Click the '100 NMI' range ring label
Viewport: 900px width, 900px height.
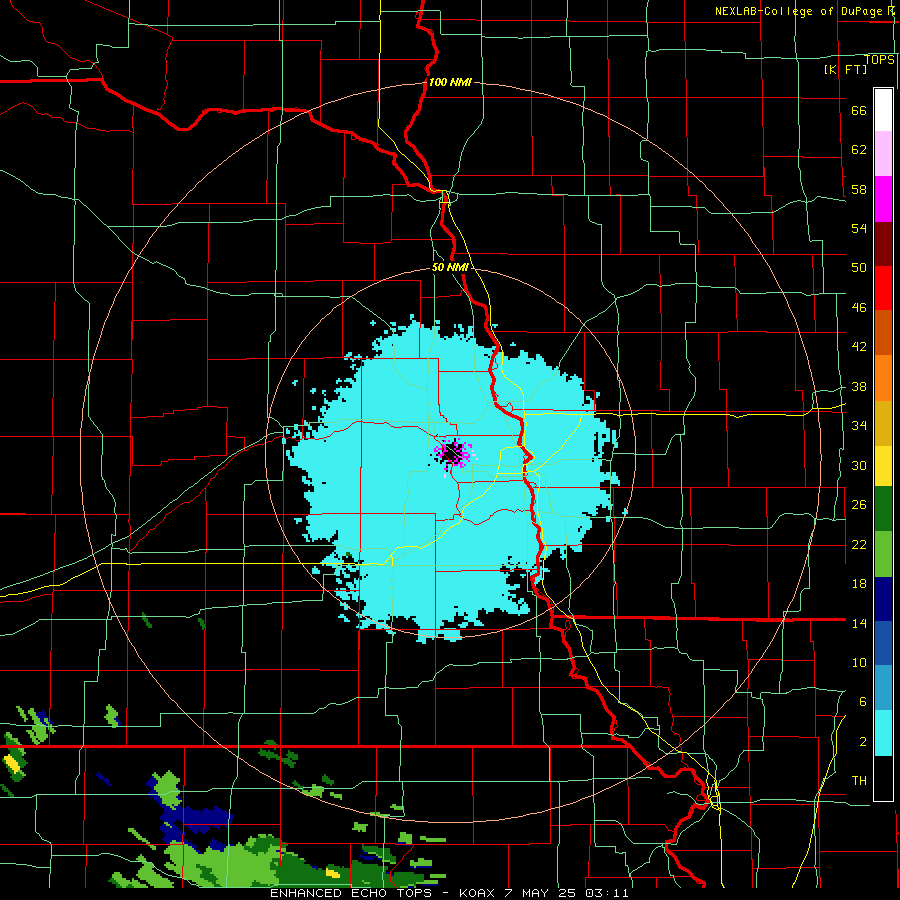pos(450,82)
